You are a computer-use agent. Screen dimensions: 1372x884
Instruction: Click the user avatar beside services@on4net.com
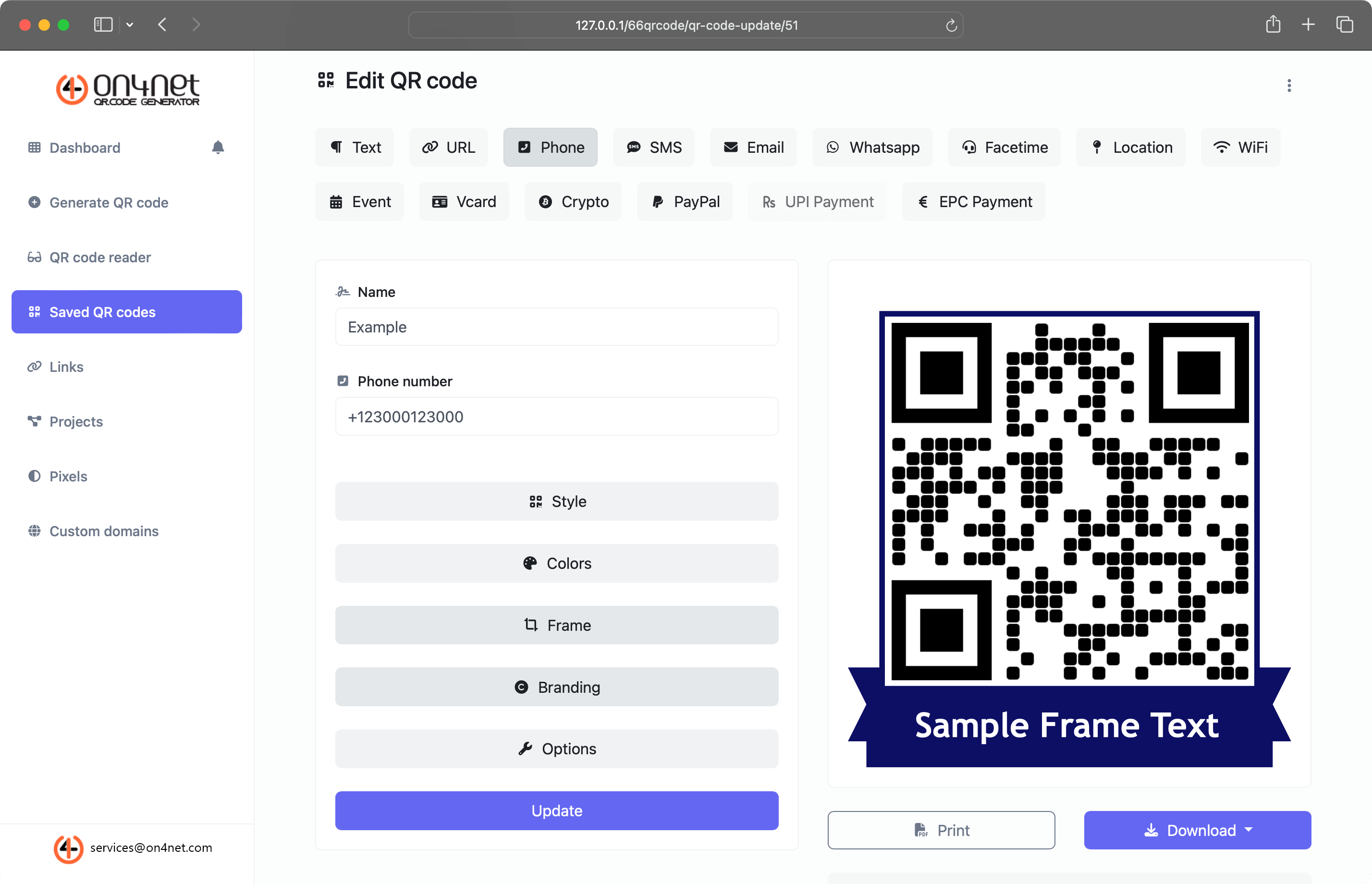pyautogui.click(x=68, y=848)
